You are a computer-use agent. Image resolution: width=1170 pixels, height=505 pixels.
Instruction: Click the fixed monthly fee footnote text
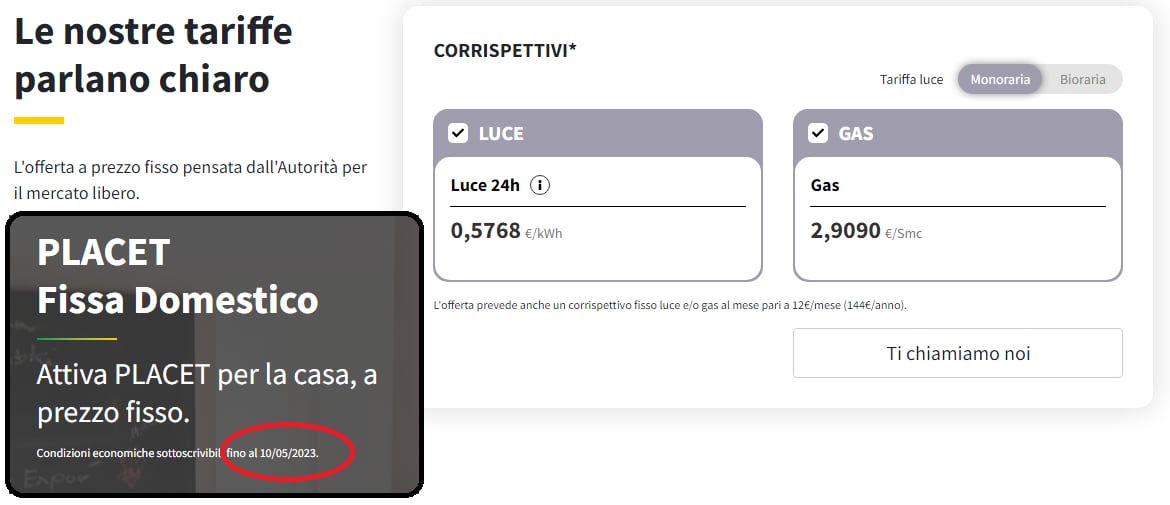(676, 304)
